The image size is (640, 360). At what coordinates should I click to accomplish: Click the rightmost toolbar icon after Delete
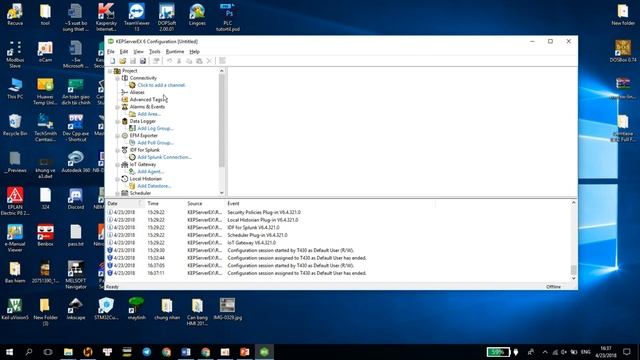222,61
